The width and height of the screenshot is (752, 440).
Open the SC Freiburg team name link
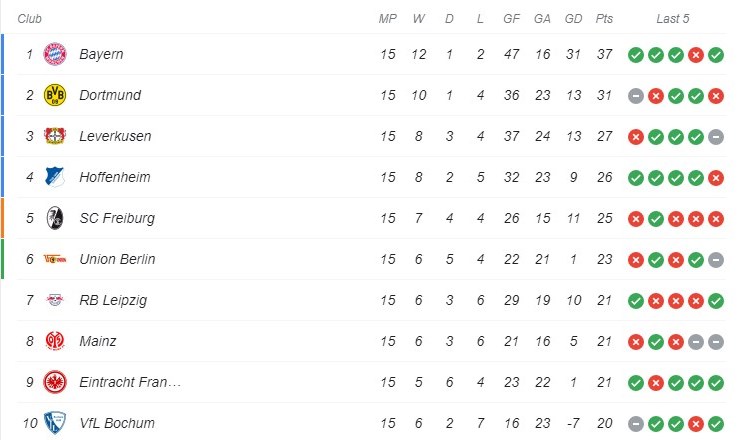pyautogui.click(x=117, y=218)
